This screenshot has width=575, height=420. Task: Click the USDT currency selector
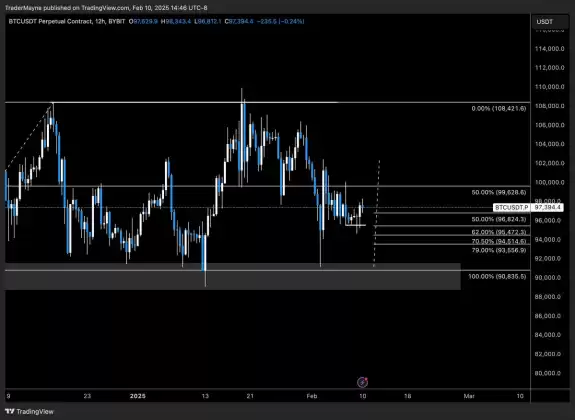(549, 22)
